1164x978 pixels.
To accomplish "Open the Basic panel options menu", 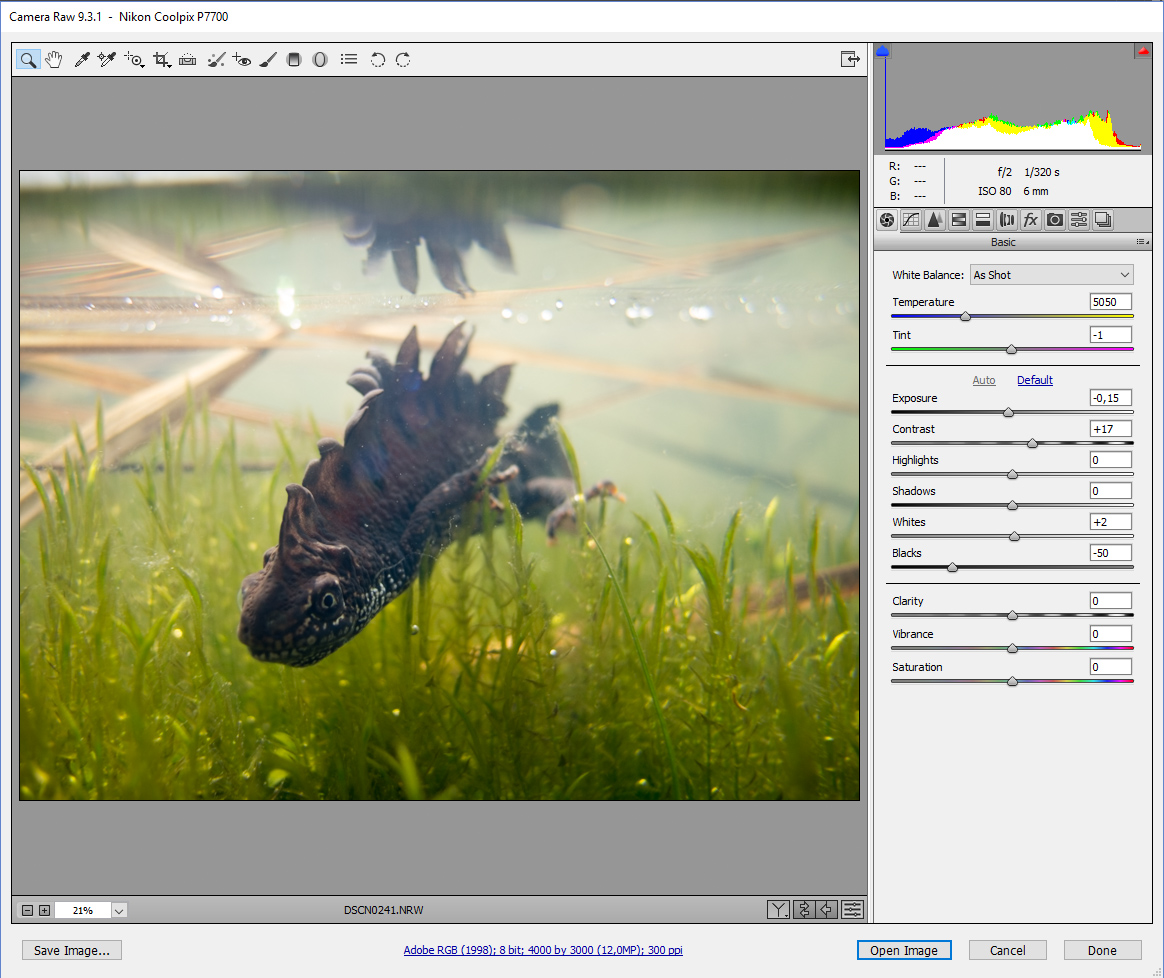I will point(1142,242).
